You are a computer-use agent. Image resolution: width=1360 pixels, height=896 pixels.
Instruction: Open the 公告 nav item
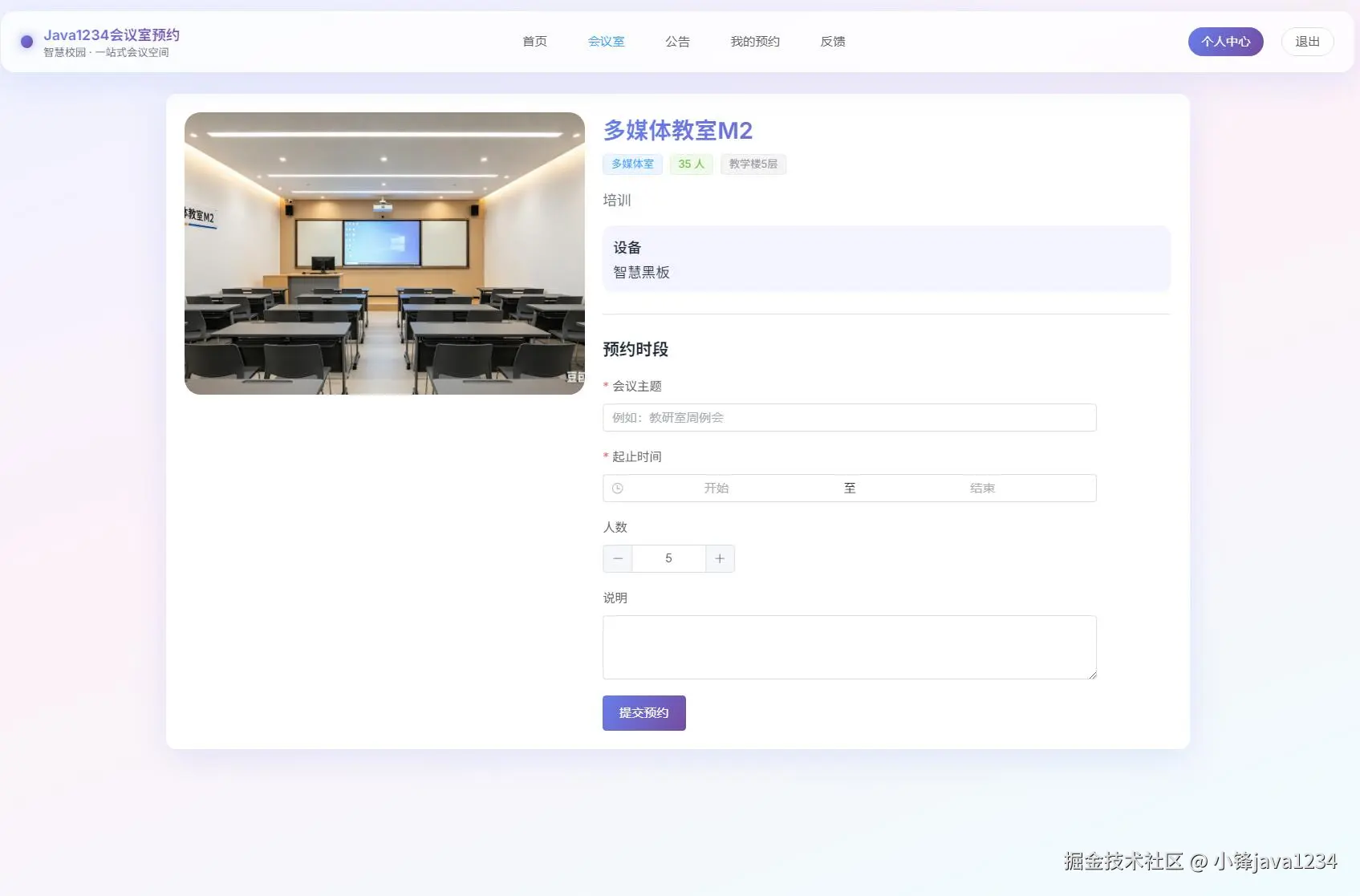pyautogui.click(x=677, y=42)
